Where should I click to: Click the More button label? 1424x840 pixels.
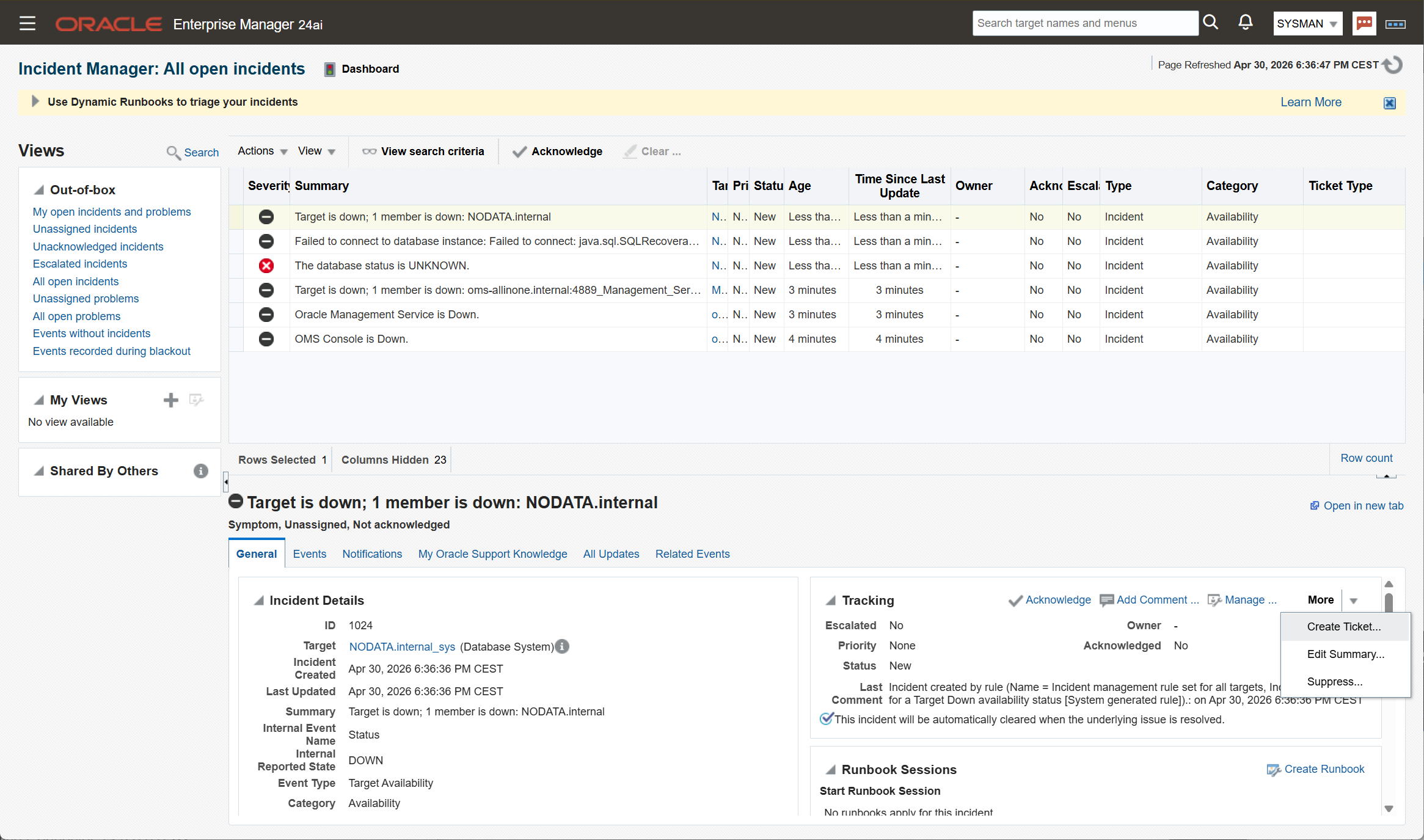point(1321,600)
